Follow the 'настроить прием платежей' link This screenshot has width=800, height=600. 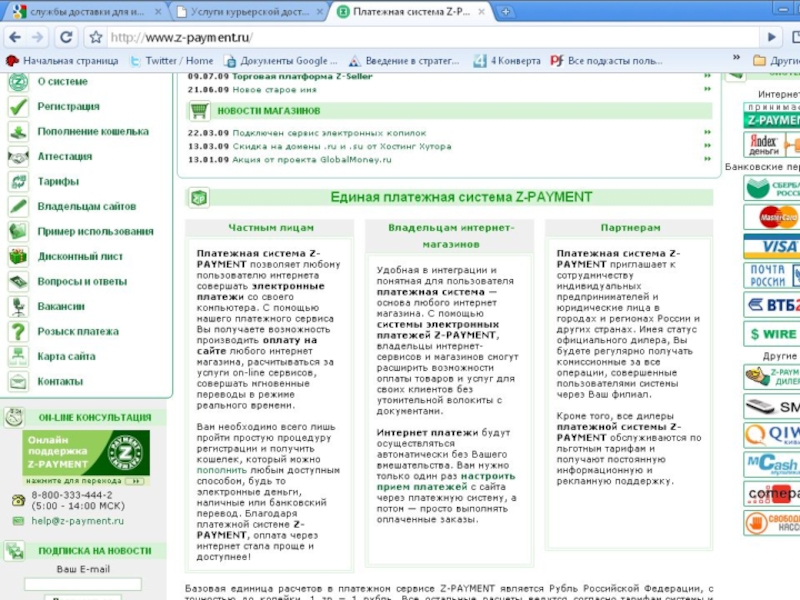(446, 482)
